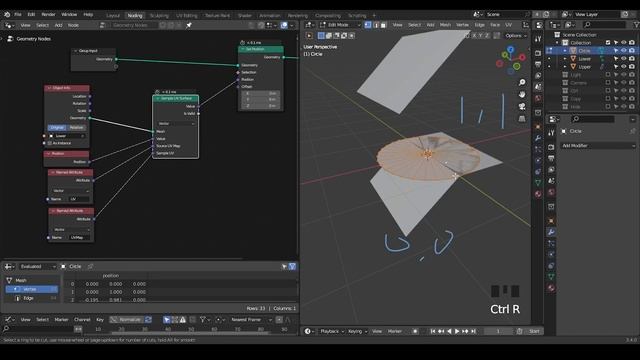Open the Render properties tab icon
The height and width of the screenshot is (360, 640).
pyautogui.click(x=551, y=147)
